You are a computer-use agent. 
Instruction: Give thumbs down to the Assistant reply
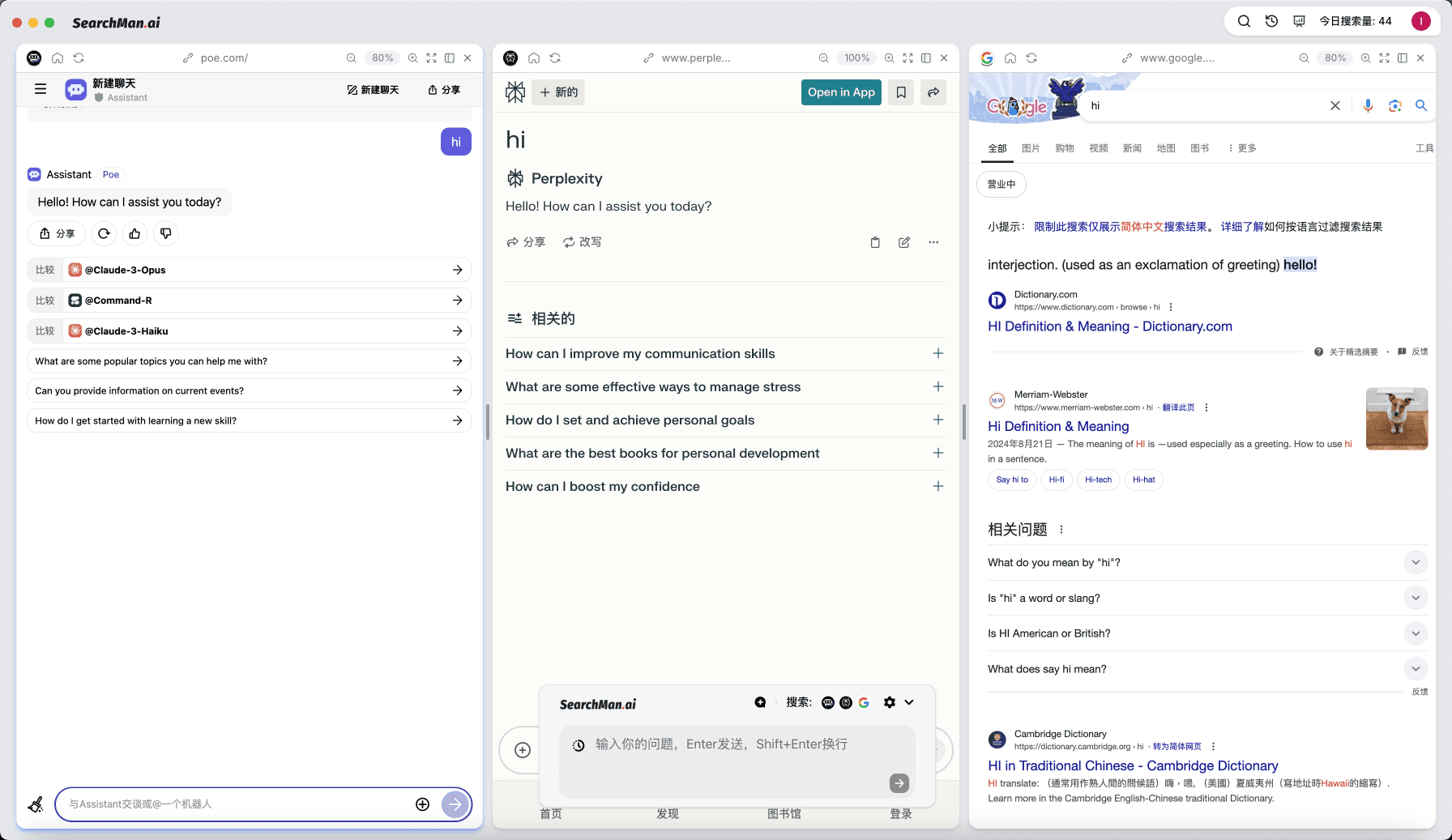pos(165,233)
